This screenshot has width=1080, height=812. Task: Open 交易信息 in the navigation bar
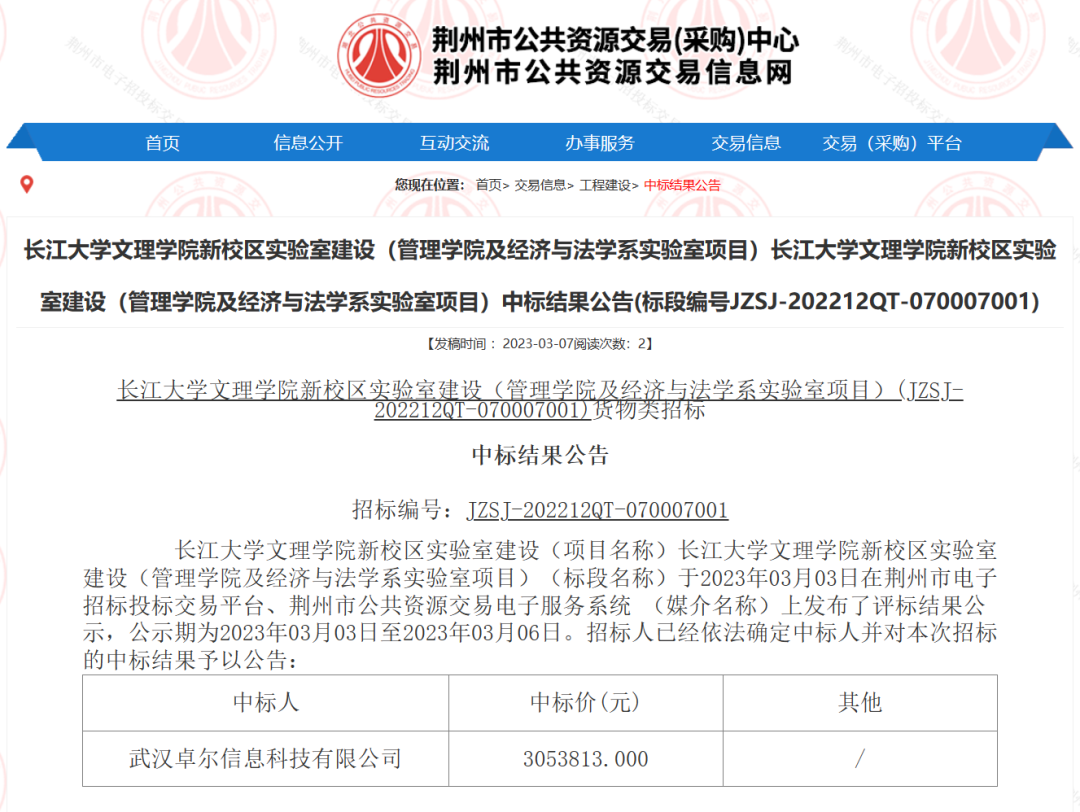[x=746, y=143]
